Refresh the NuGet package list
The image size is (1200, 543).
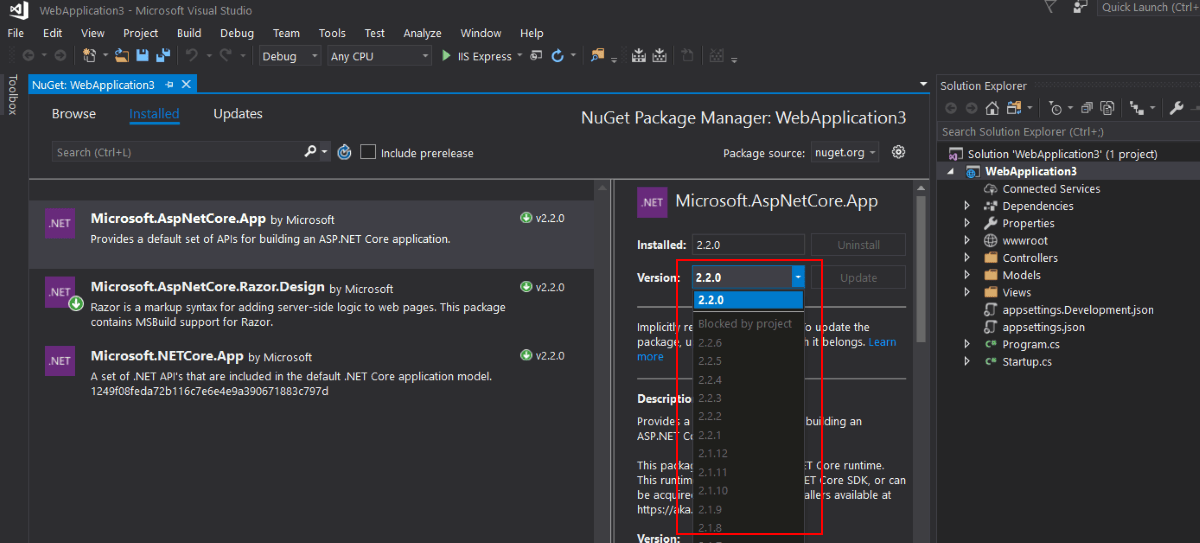click(344, 153)
